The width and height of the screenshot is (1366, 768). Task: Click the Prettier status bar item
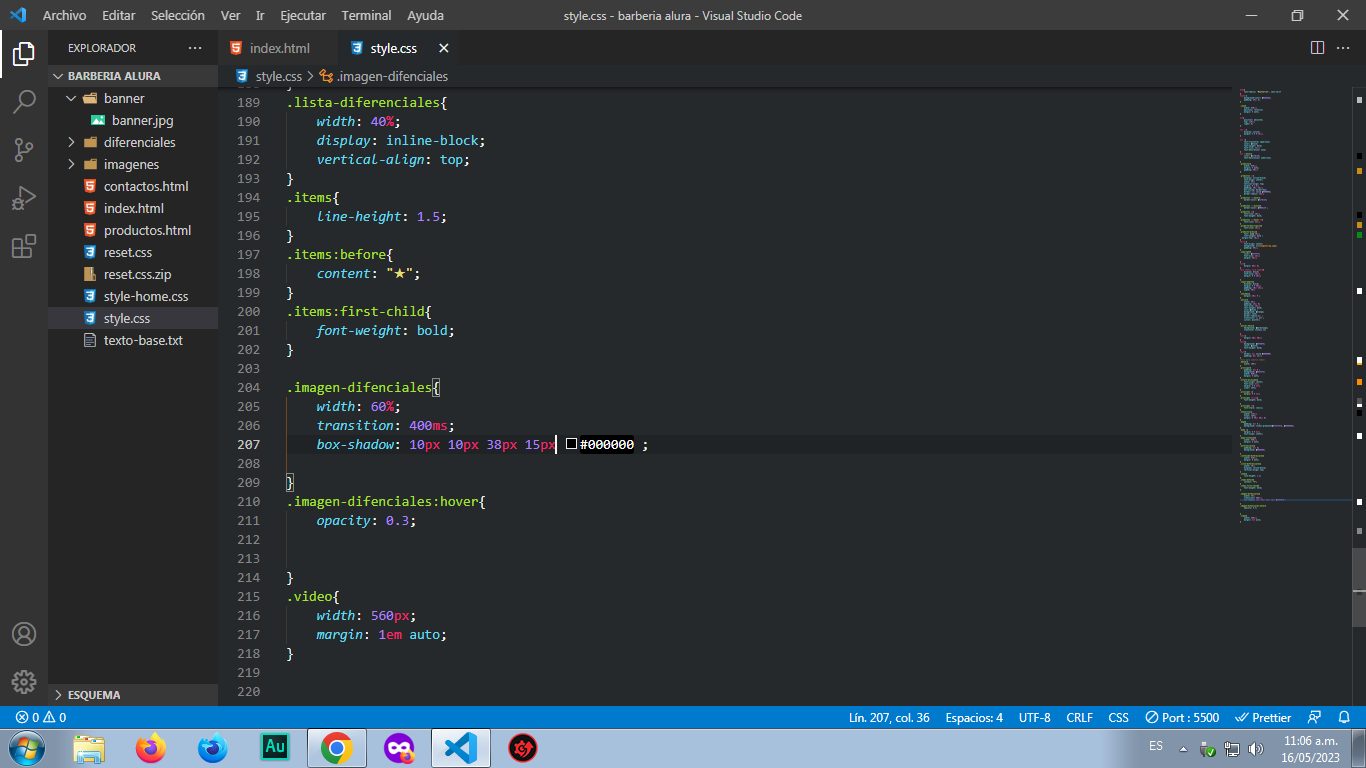[1264, 717]
